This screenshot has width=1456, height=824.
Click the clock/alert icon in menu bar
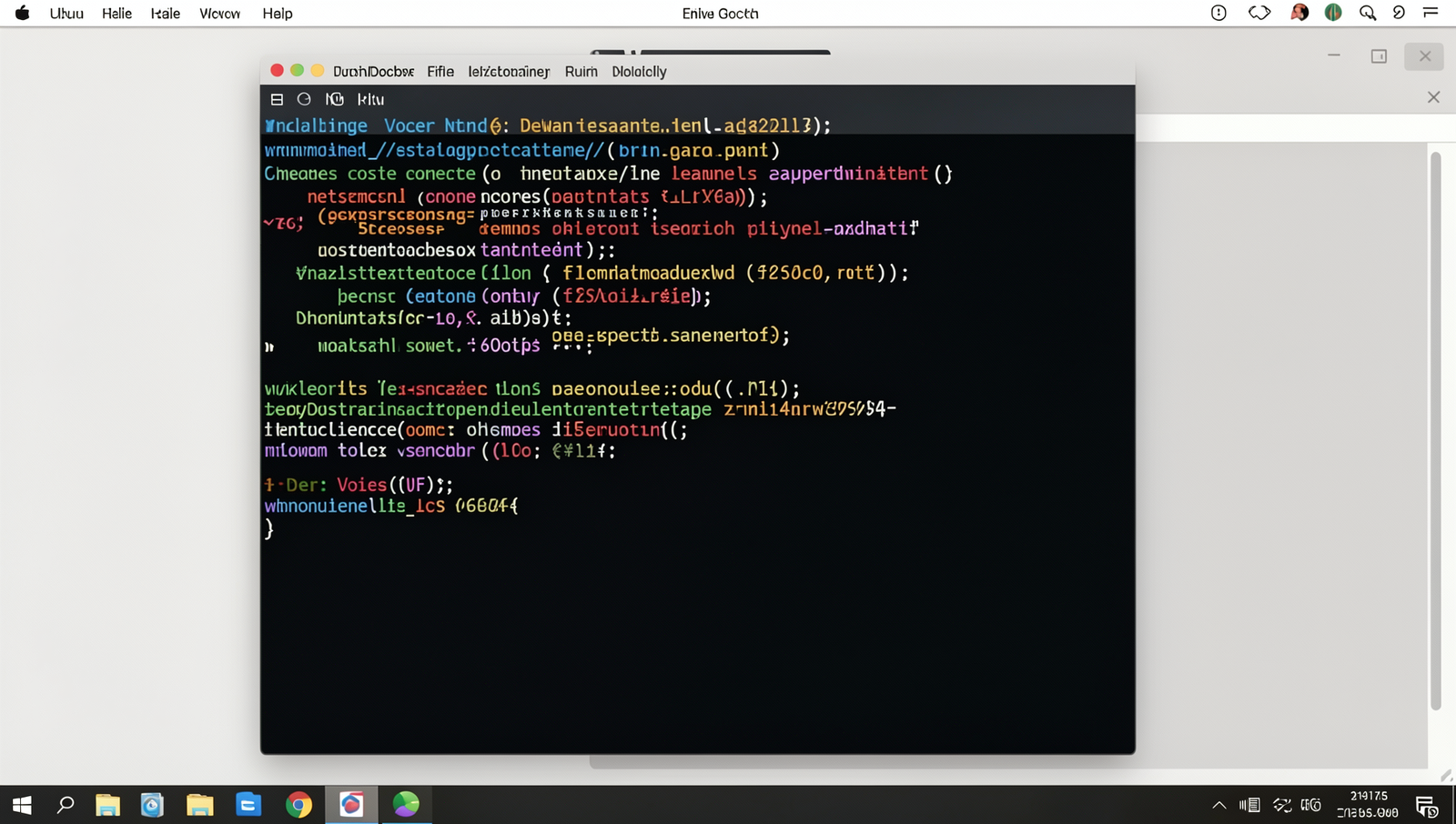pos(1218,13)
